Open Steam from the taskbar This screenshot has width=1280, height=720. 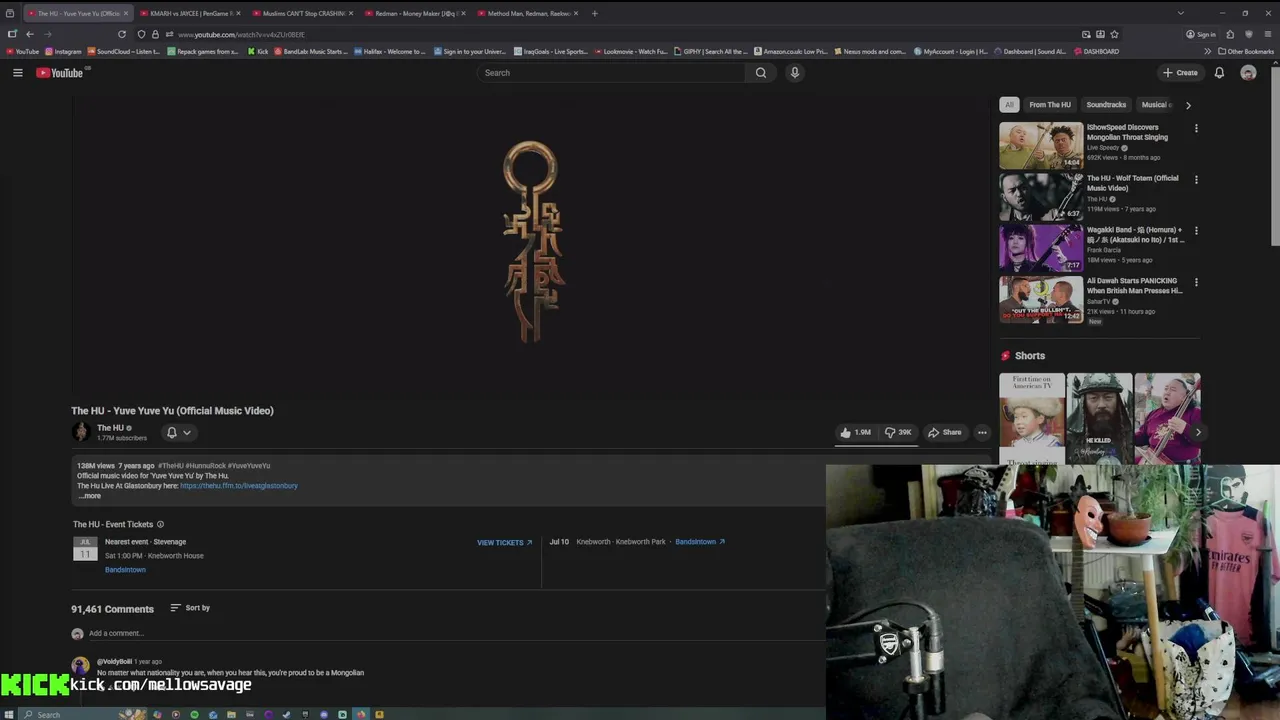(x=286, y=714)
